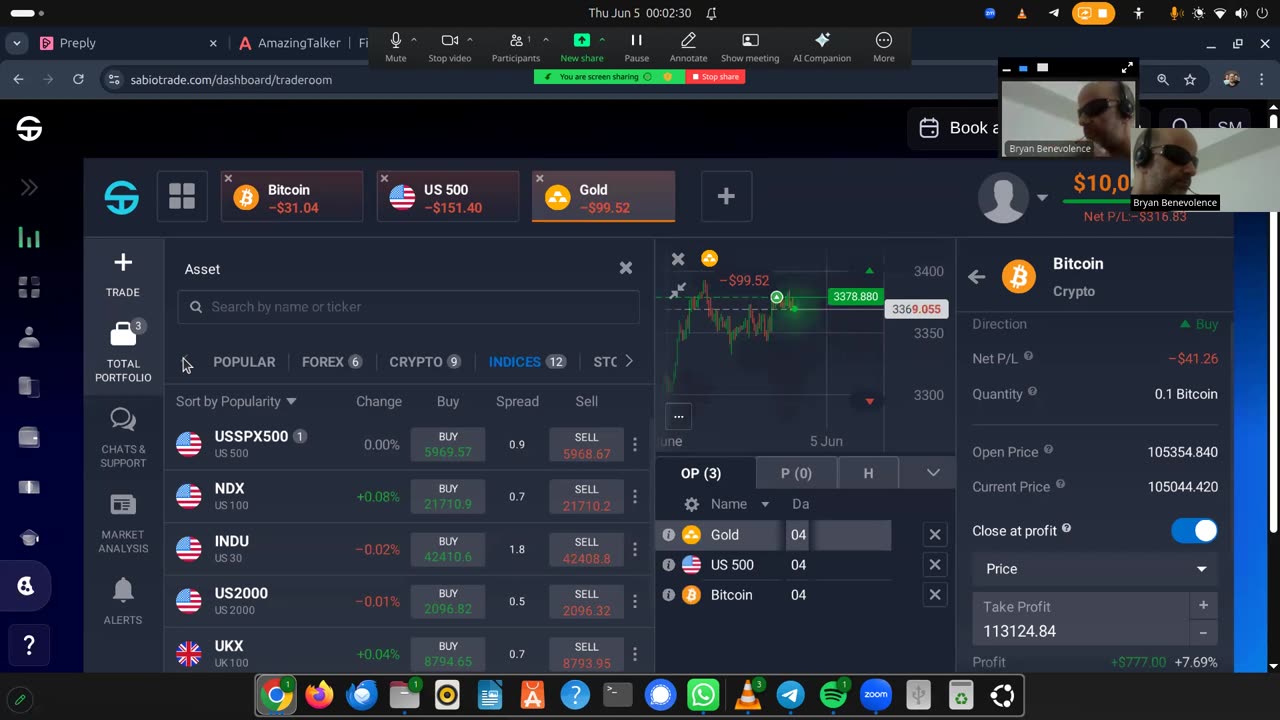Viewport: 1280px width, 720px height.
Task: Show previous asset categories with left arrow
Action: (x=184, y=362)
